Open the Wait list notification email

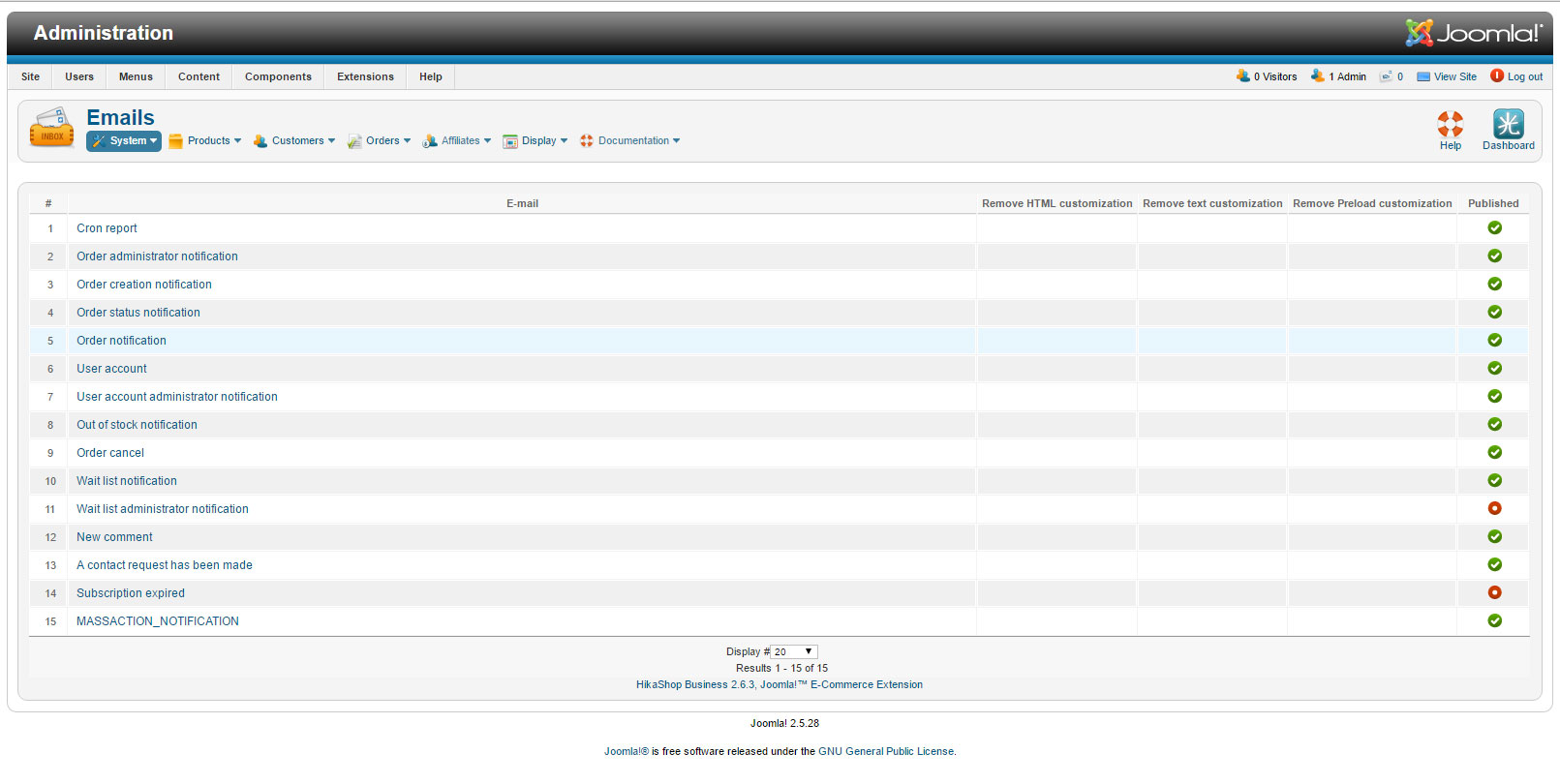tap(127, 481)
